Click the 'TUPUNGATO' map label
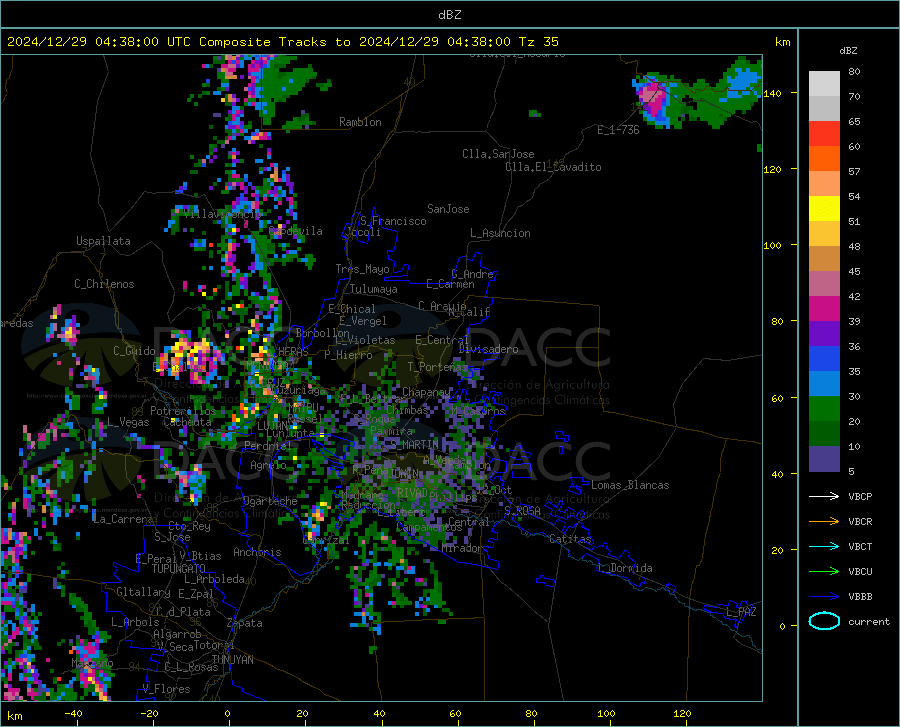The width and height of the screenshot is (900, 727). (179, 569)
